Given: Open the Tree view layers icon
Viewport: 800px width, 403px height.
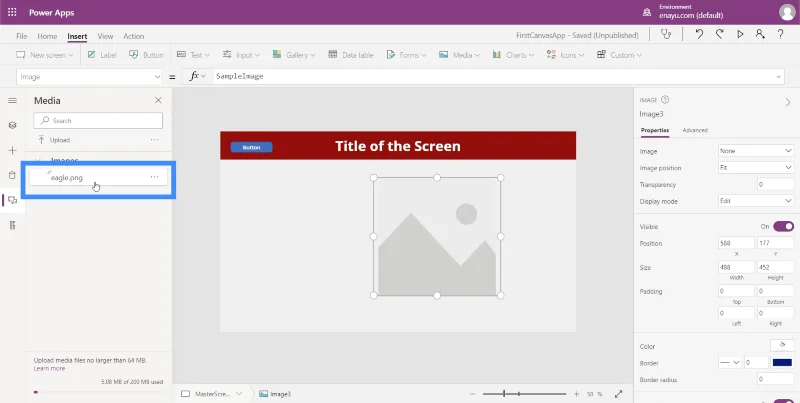Looking at the screenshot, I should pos(12,125).
